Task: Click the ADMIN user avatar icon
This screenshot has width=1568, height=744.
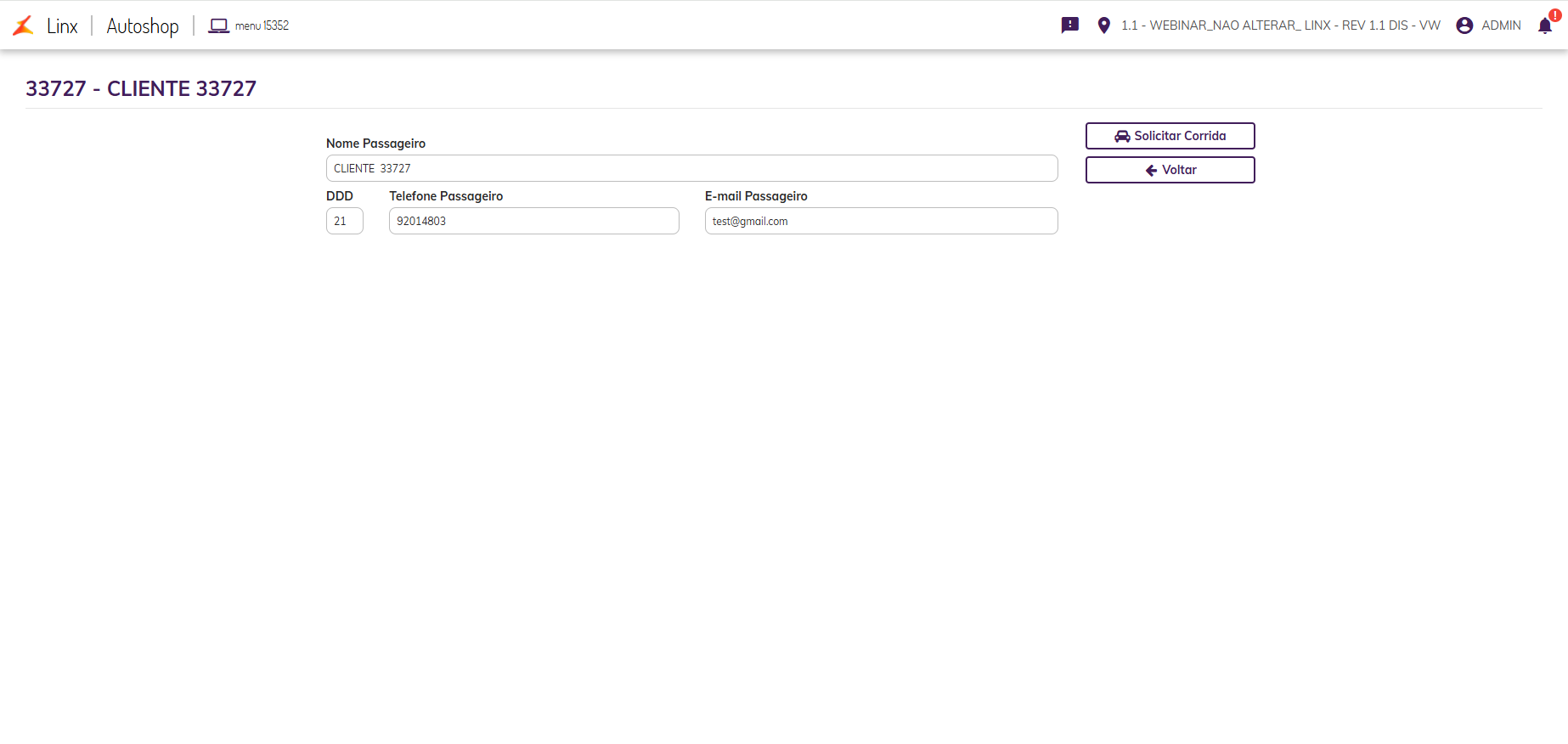Action: [x=1464, y=25]
